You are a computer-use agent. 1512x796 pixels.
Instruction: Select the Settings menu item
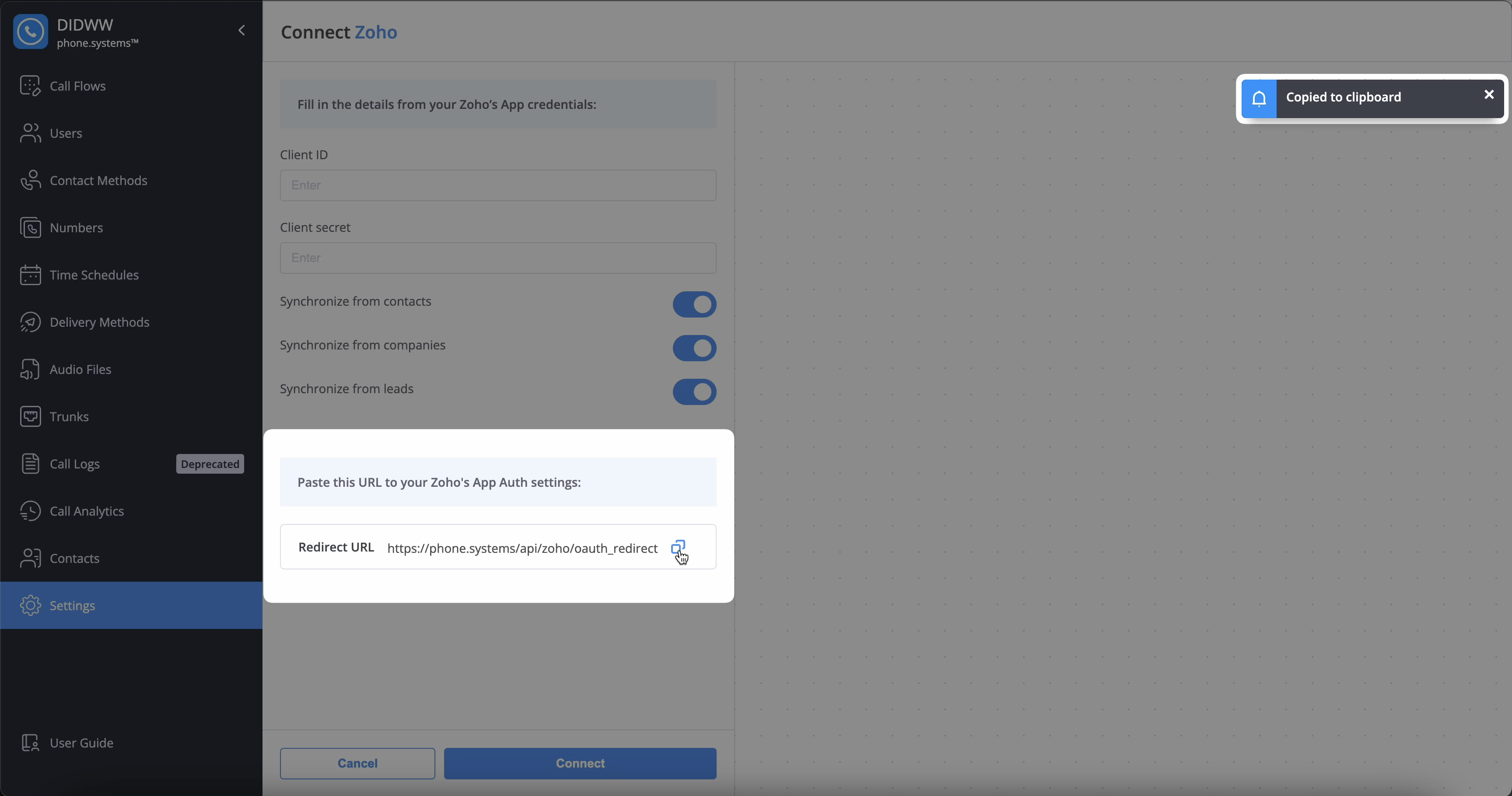[132, 605]
